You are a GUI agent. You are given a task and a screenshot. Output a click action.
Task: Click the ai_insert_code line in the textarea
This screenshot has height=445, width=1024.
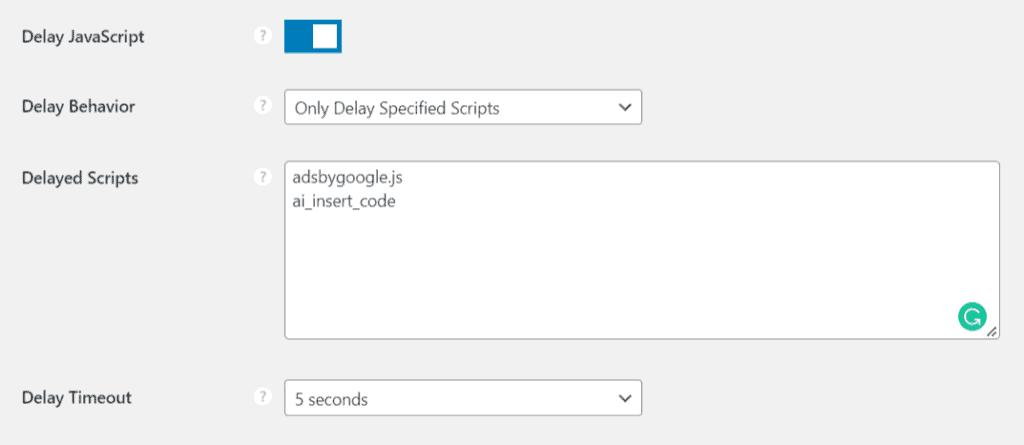point(345,200)
